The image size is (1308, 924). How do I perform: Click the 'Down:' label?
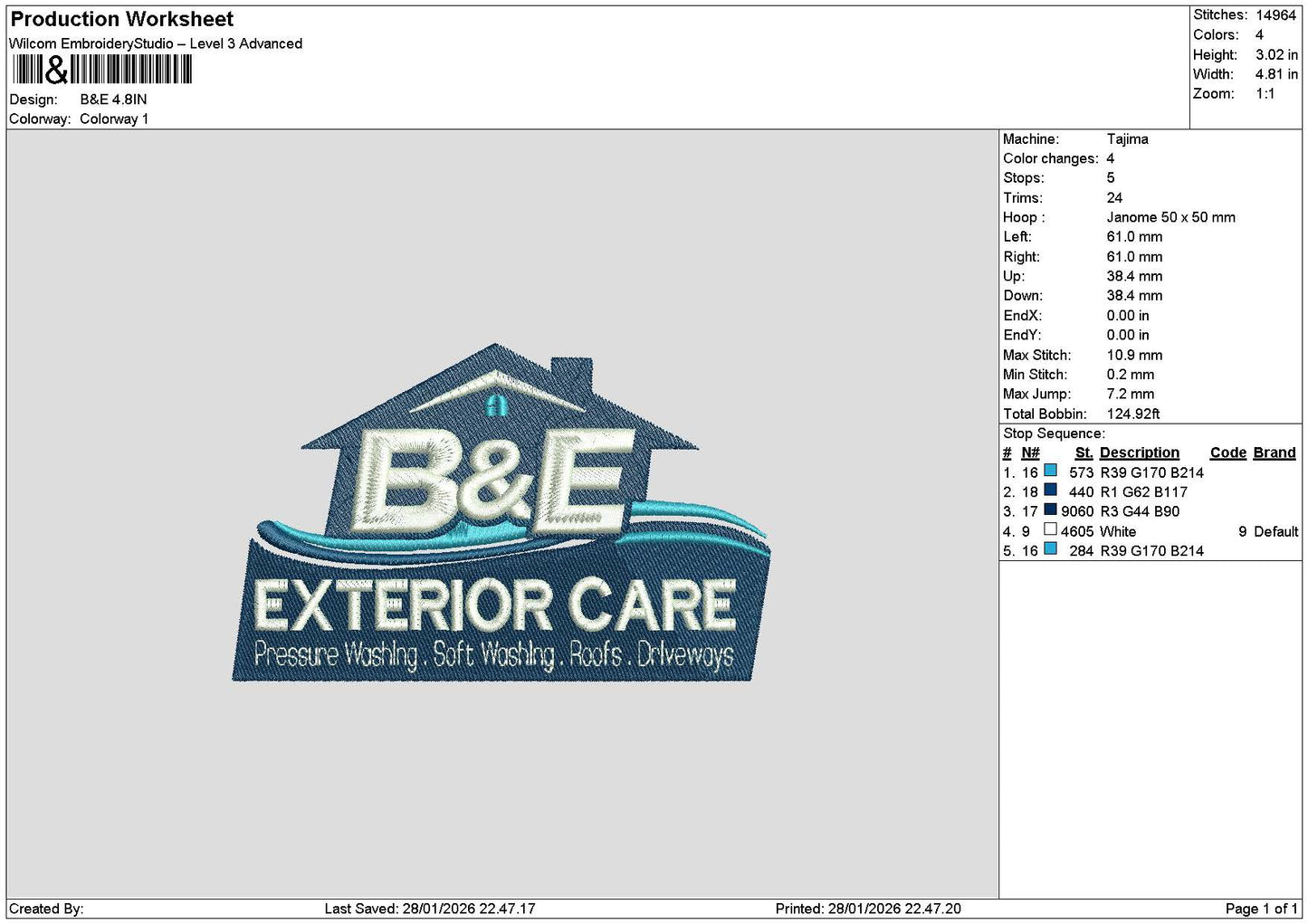(1023, 295)
